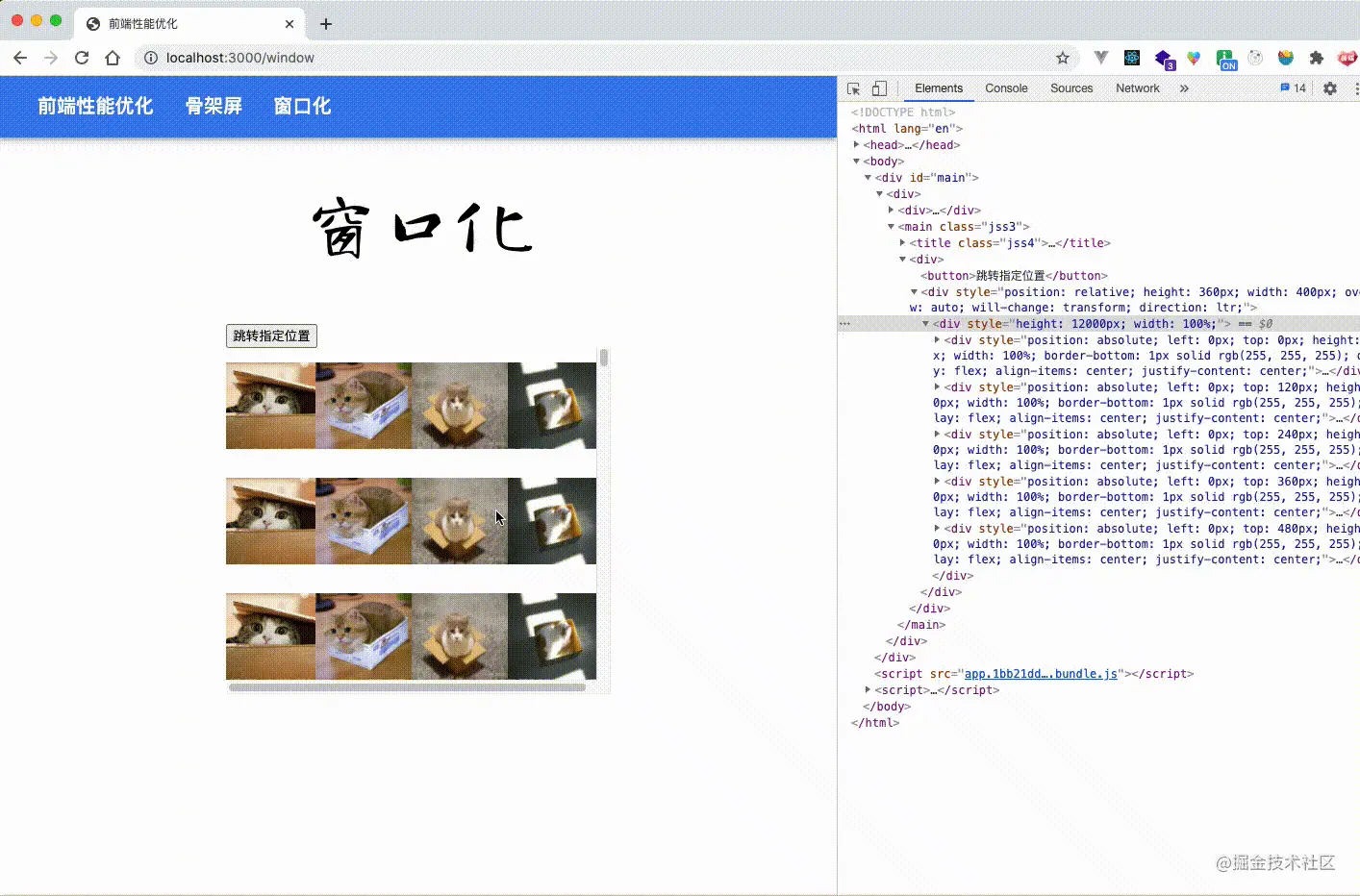This screenshot has height=896, width=1360.
Task: Click the fourth cat image in first row
Action: pyautogui.click(x=552, y=406)
